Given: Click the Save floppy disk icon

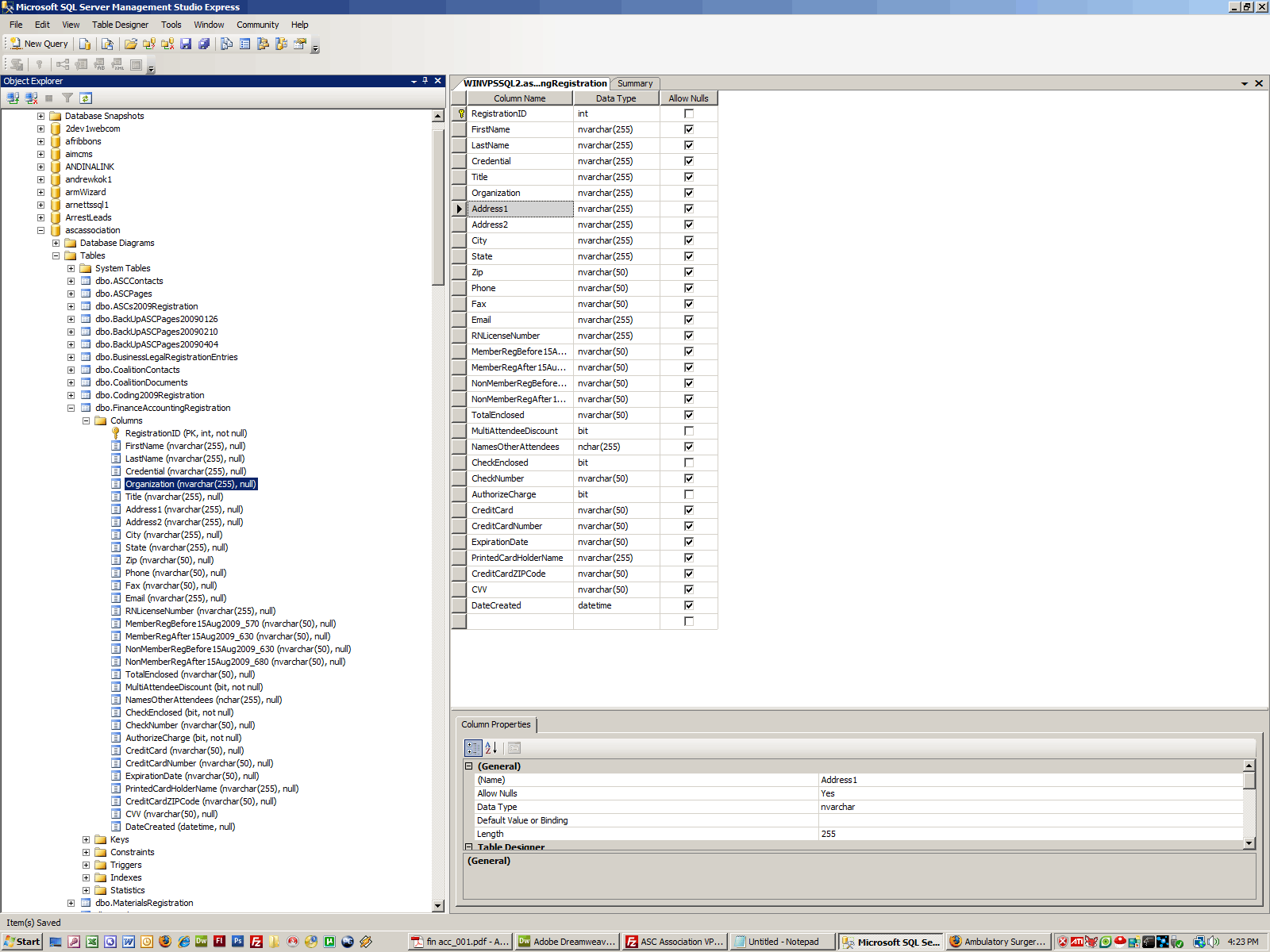Looking at the screenshot, I should click(x=186, y=44).
